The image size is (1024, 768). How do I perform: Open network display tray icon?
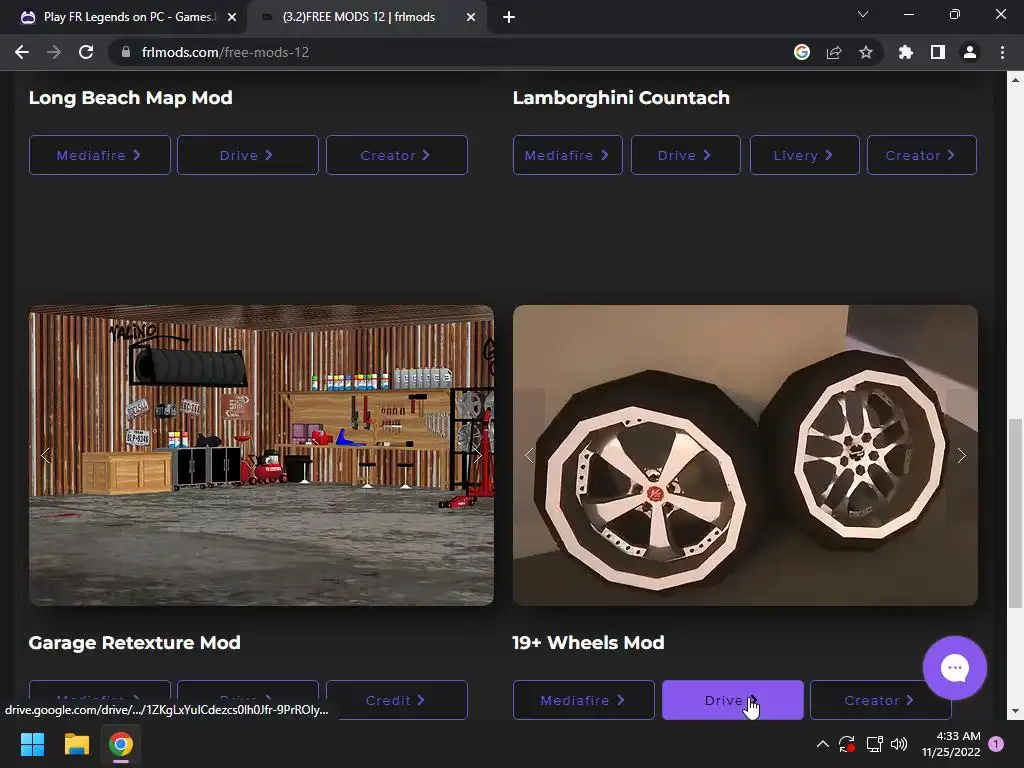tap(874, 743)
